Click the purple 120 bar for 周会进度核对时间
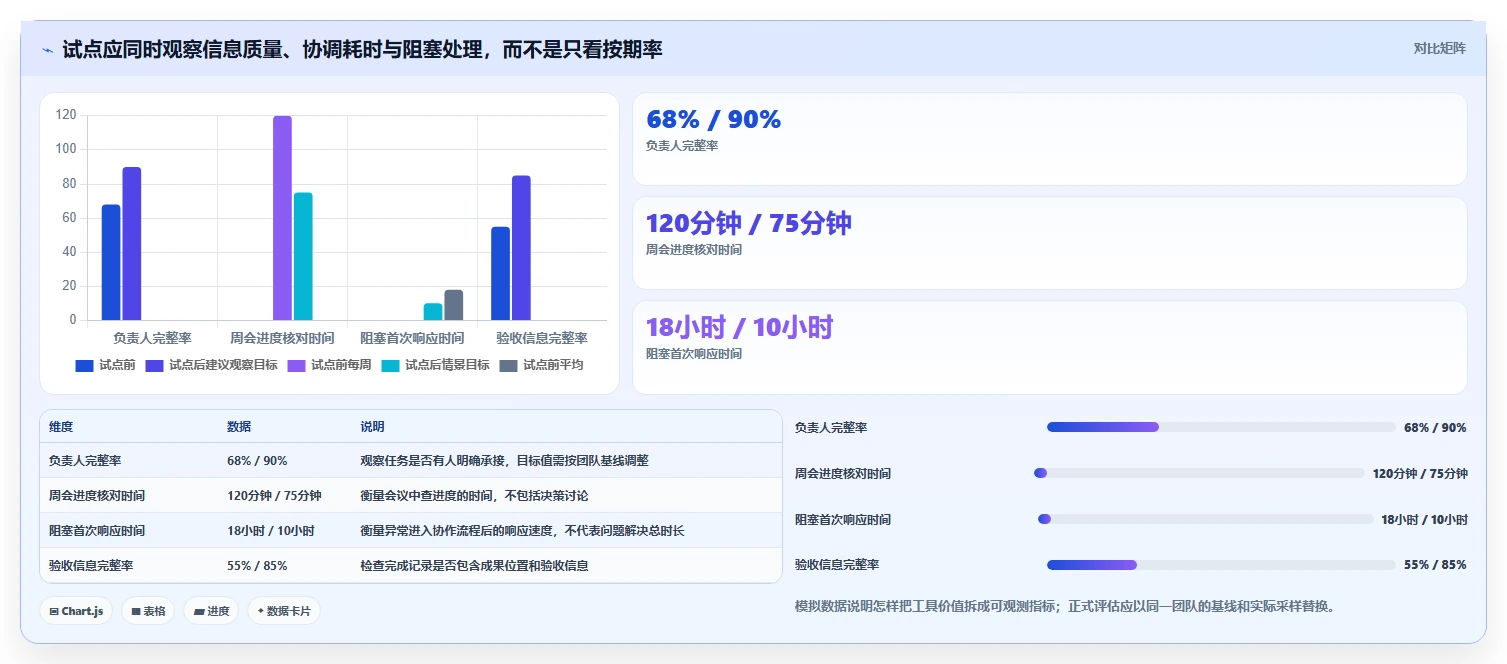Image resolution: width=1507 pixels, height=664 pixels. pyautogui.click(x=283, y=218)
